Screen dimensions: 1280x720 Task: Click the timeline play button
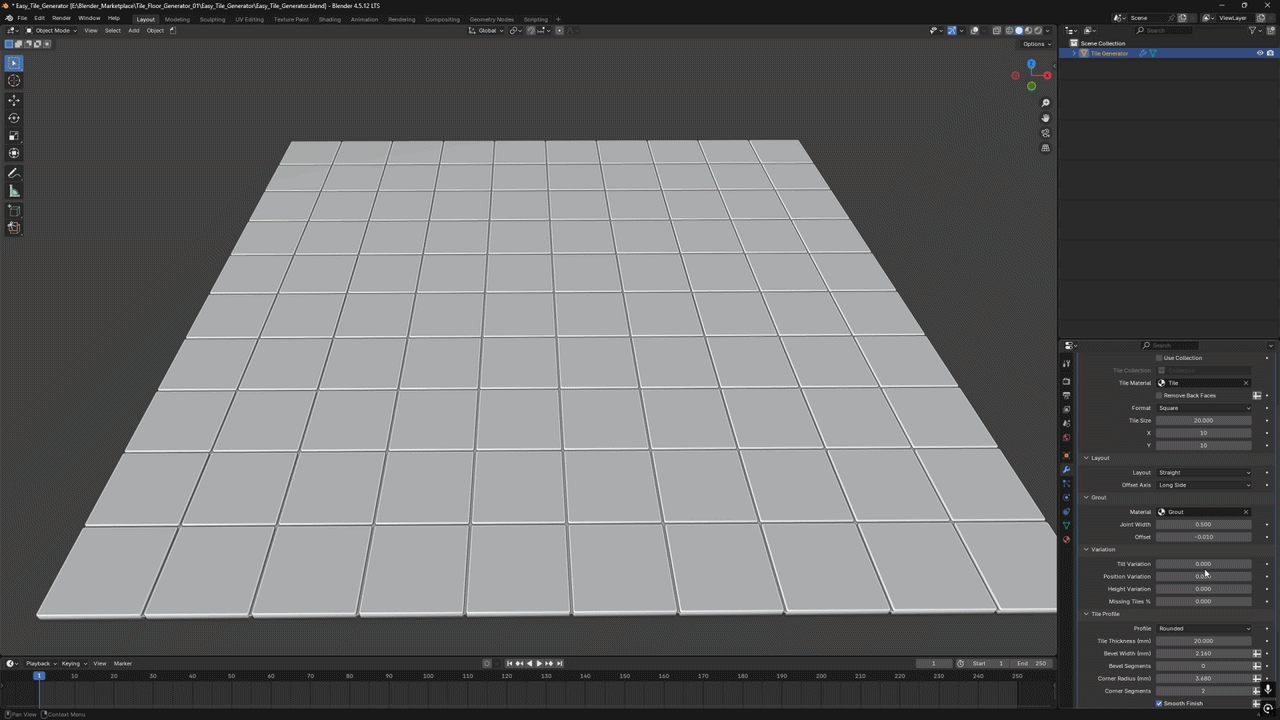pos(539,663)
